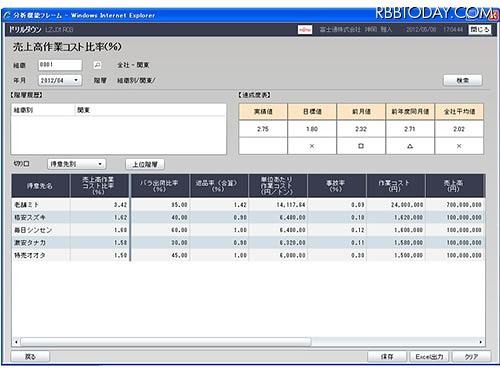The image size is (500, 380).
Task: Click the 2.71 value under 前年度同月値
Action: tap(410, 129)
